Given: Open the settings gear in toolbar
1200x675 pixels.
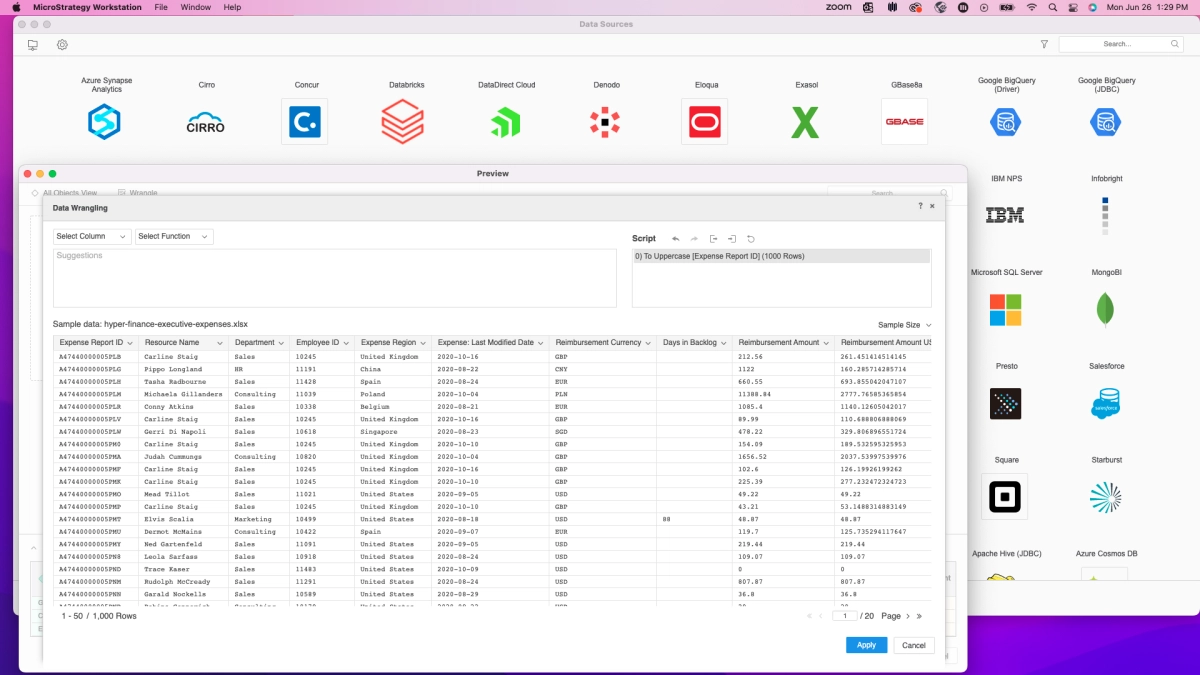Looking at the screenshot, I should point(62,45).
